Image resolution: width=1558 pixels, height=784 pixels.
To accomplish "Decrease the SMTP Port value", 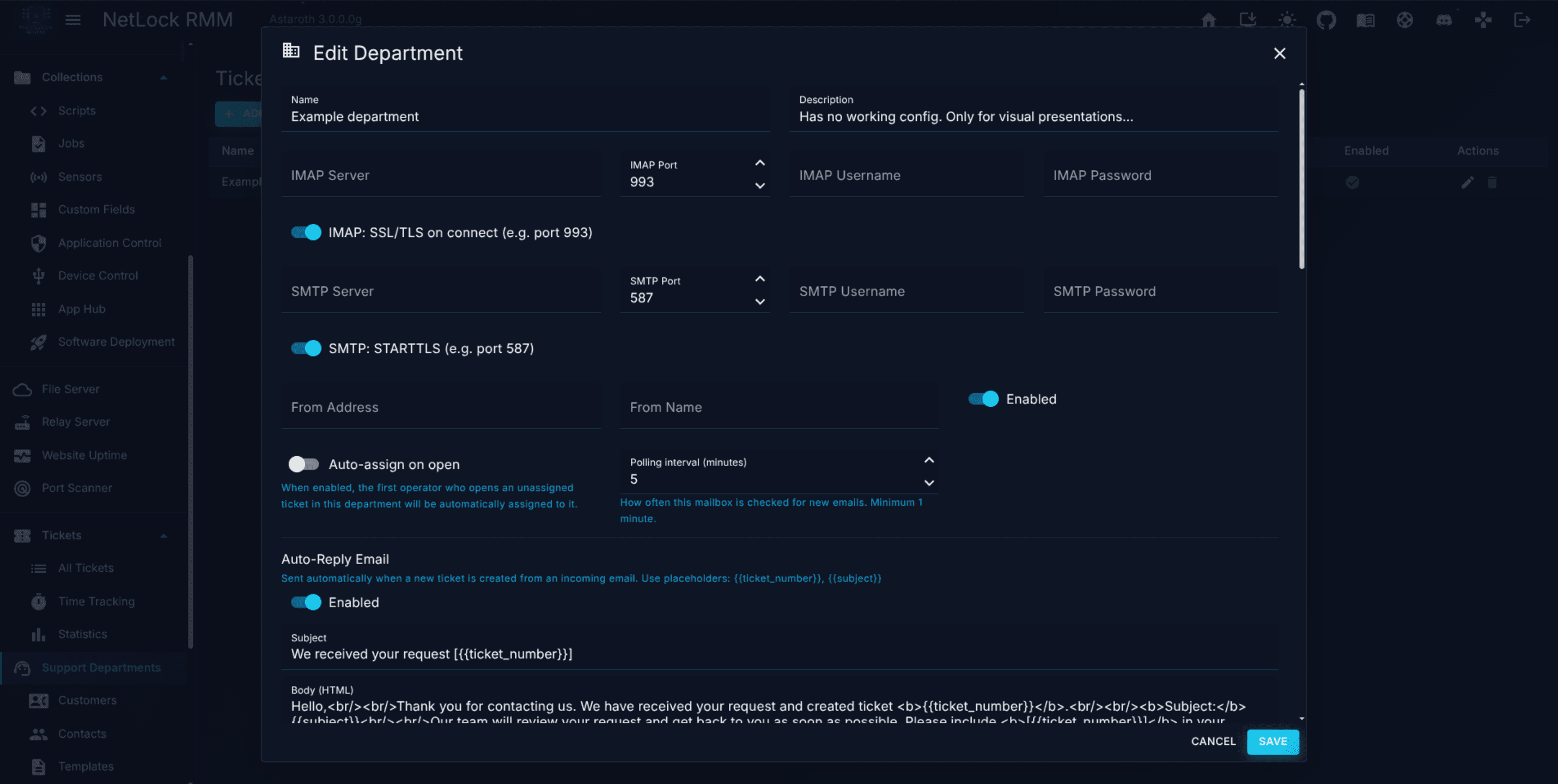I will [x=759, y=302].
